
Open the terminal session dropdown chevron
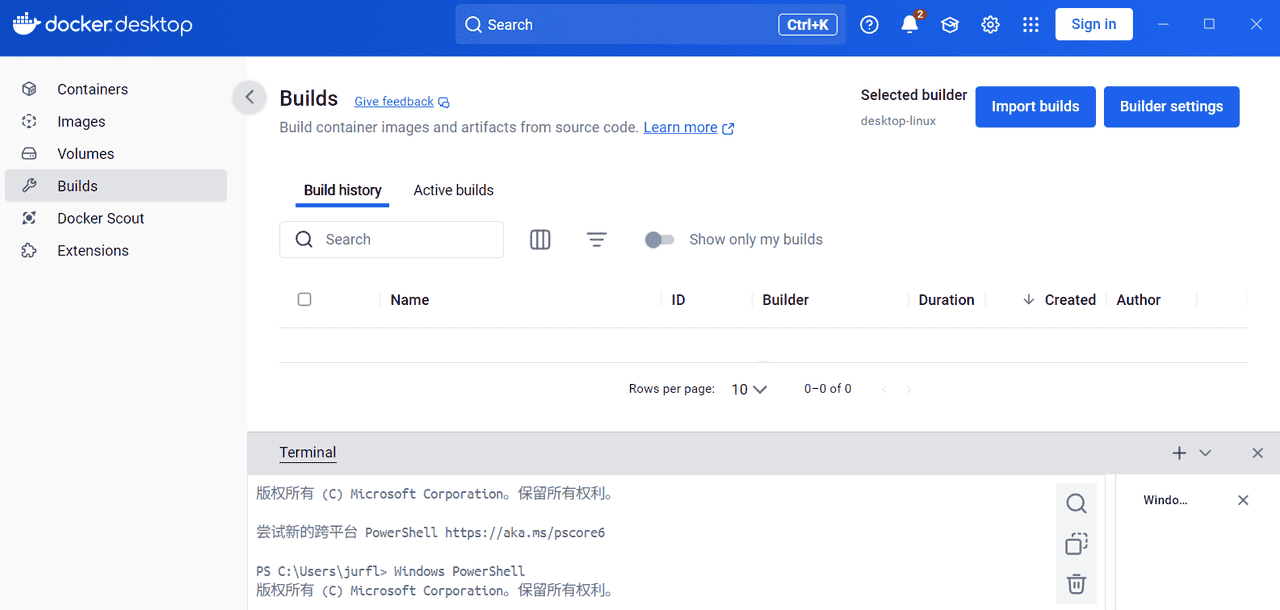(1205, 453)
